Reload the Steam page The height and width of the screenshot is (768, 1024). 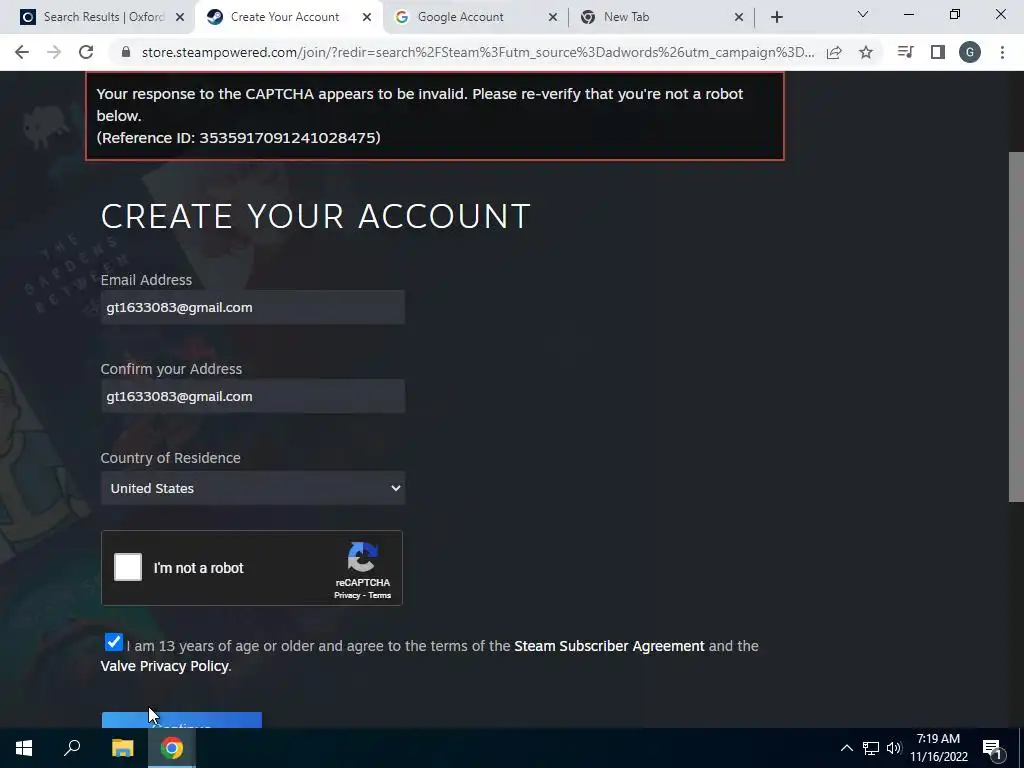coord(86,52)
